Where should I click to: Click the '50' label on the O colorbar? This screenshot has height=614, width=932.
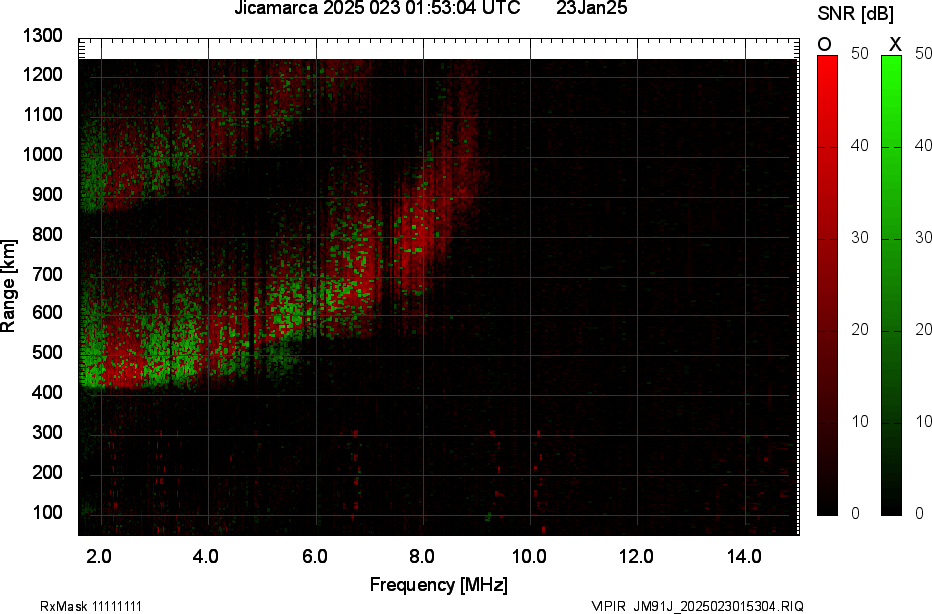coord(859,53)
